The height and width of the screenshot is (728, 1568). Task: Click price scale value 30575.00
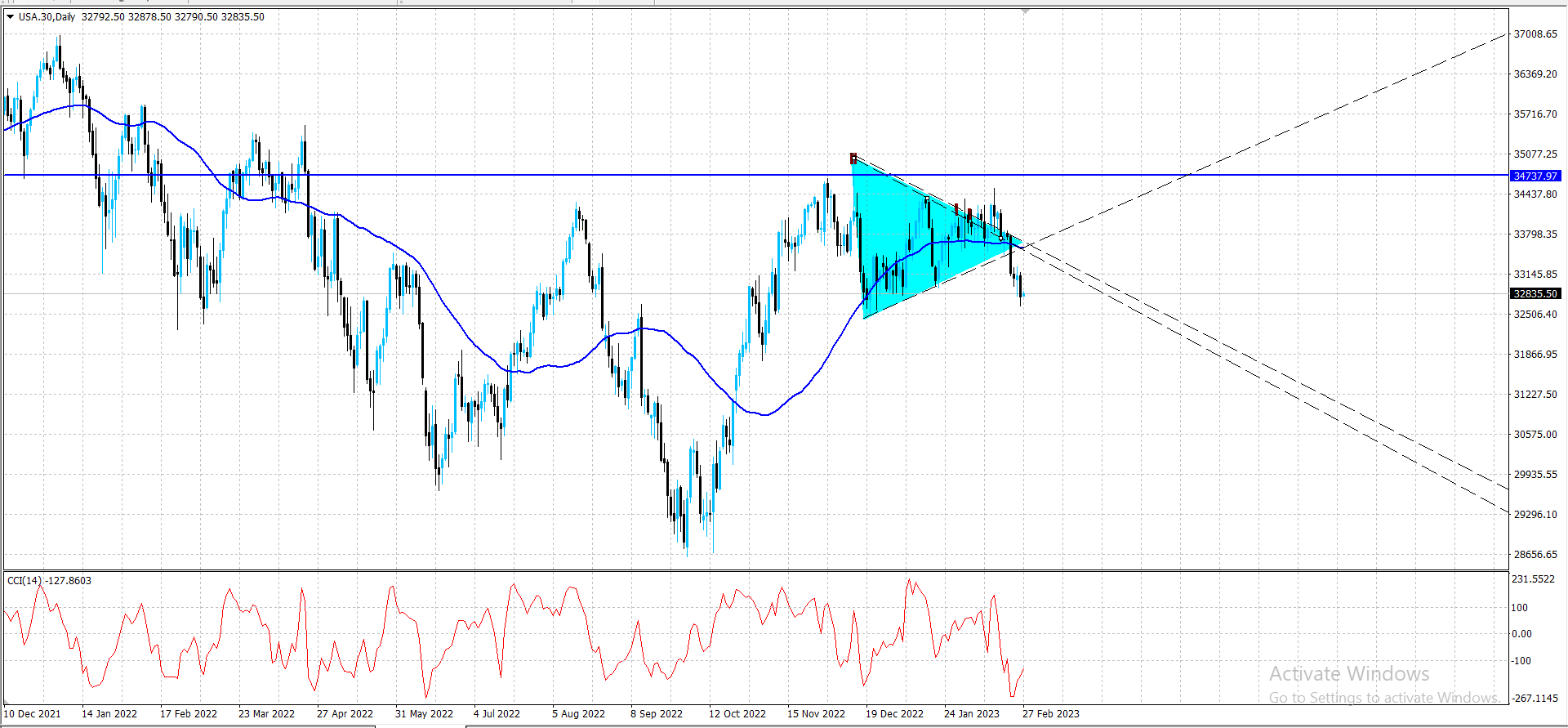pyautogui.click(x=1535, y=435)
